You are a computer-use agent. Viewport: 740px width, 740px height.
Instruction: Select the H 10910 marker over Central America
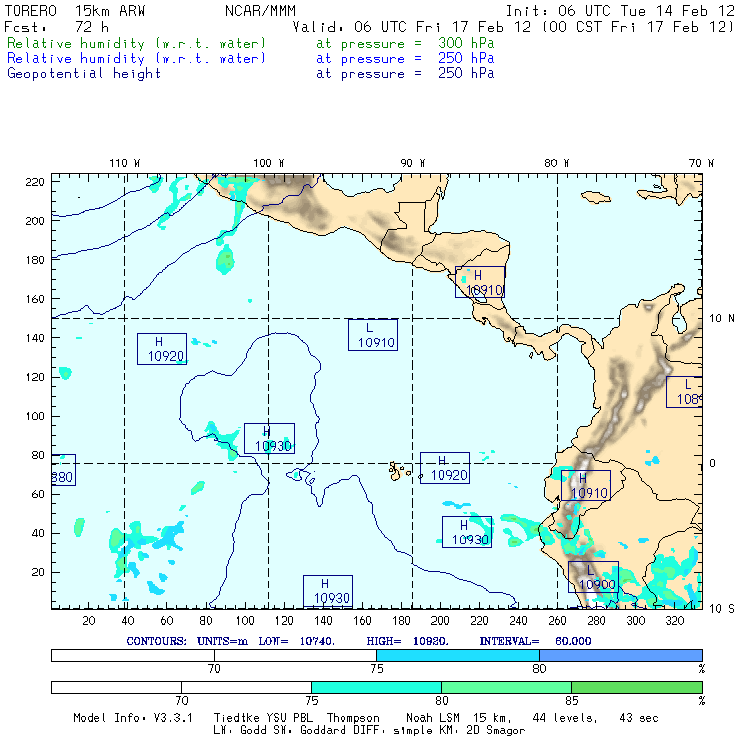479,282
